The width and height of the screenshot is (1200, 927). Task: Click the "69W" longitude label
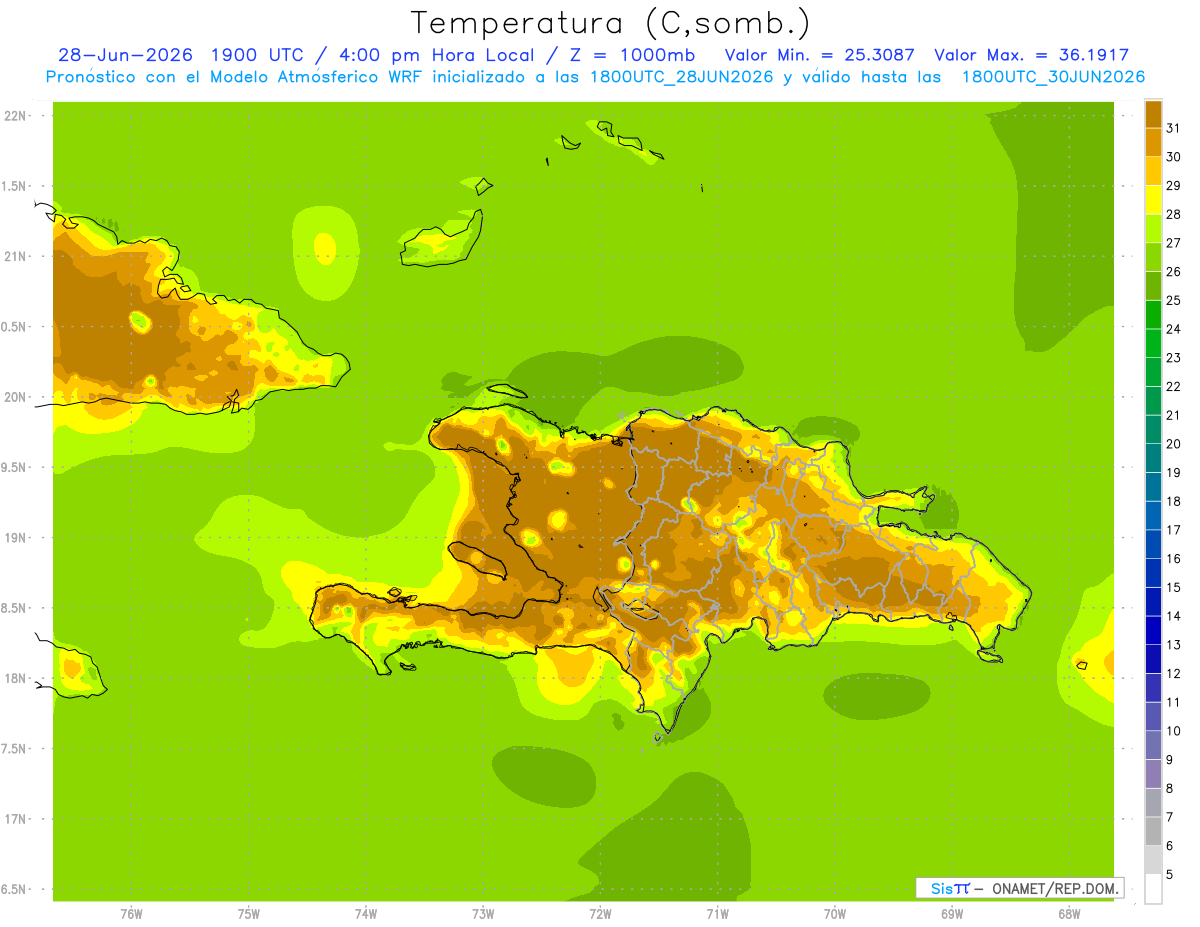951,914
